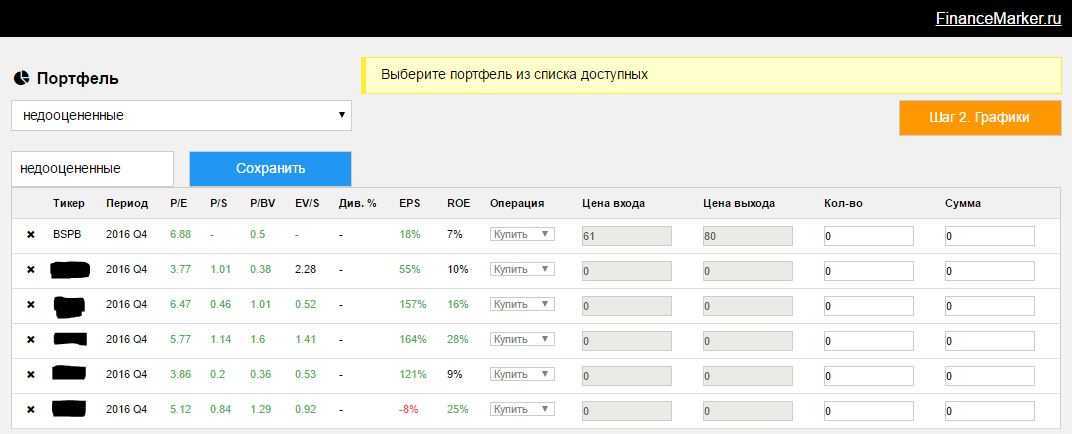Click the EV/S column header
The width and height of the screenshot is (1072, 434).
coord(307,204)
